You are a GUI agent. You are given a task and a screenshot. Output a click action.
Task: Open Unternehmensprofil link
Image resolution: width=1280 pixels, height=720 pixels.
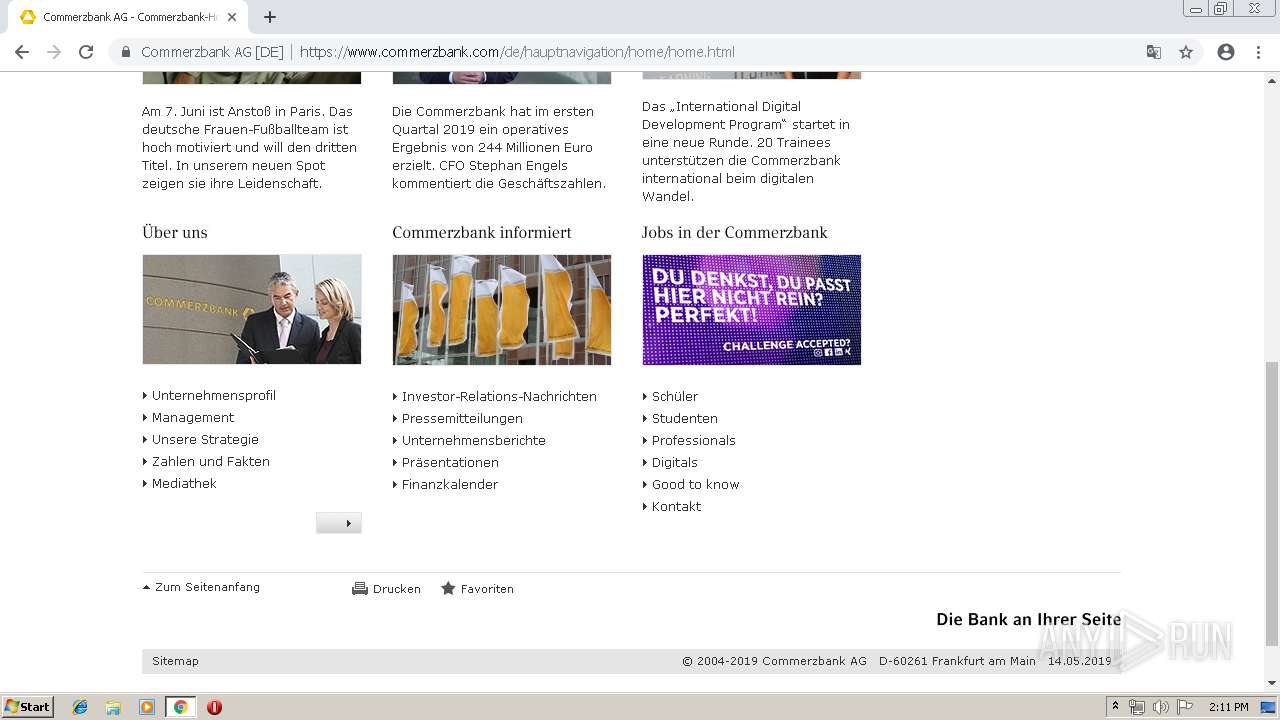pyautogui.click(x=213, y=396)
